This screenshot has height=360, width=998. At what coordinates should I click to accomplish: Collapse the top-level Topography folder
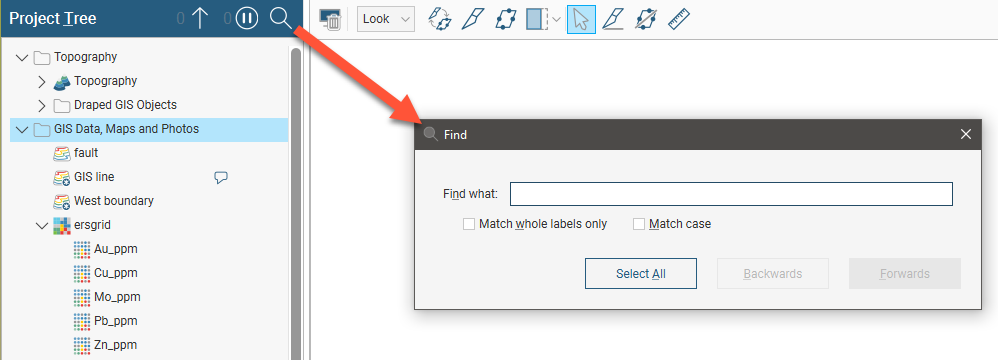pyautogui.click(x=22, y=58)
